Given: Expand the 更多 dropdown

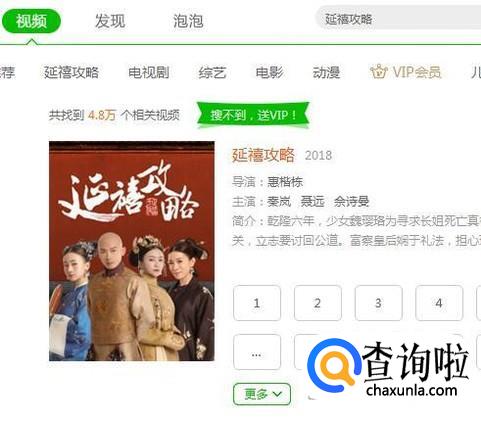Looking at the screenshot, I should [262, 394].
